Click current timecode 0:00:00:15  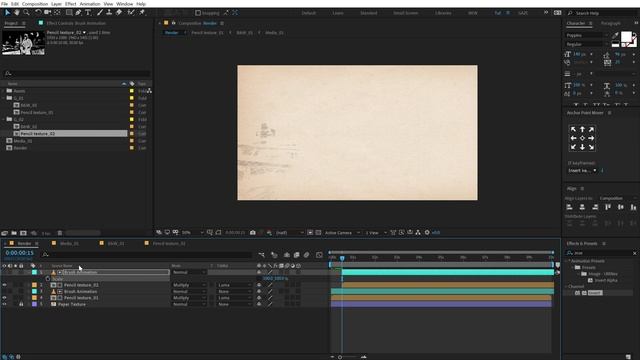pos(19,253)
